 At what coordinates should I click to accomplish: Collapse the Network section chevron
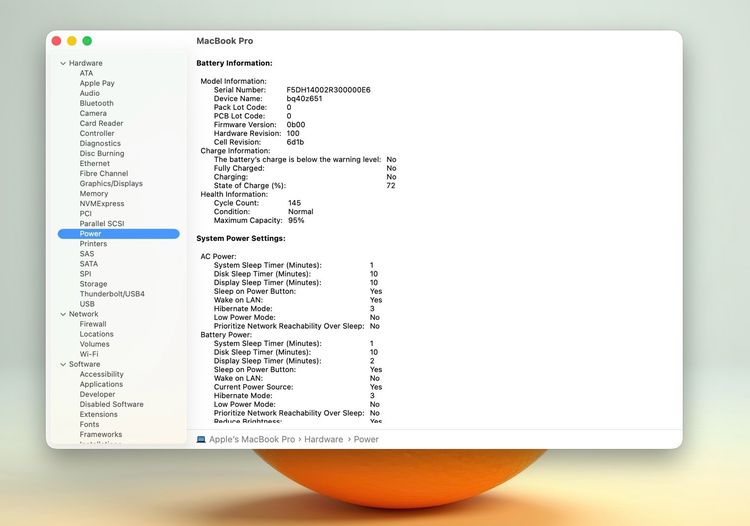pos(63,314)
